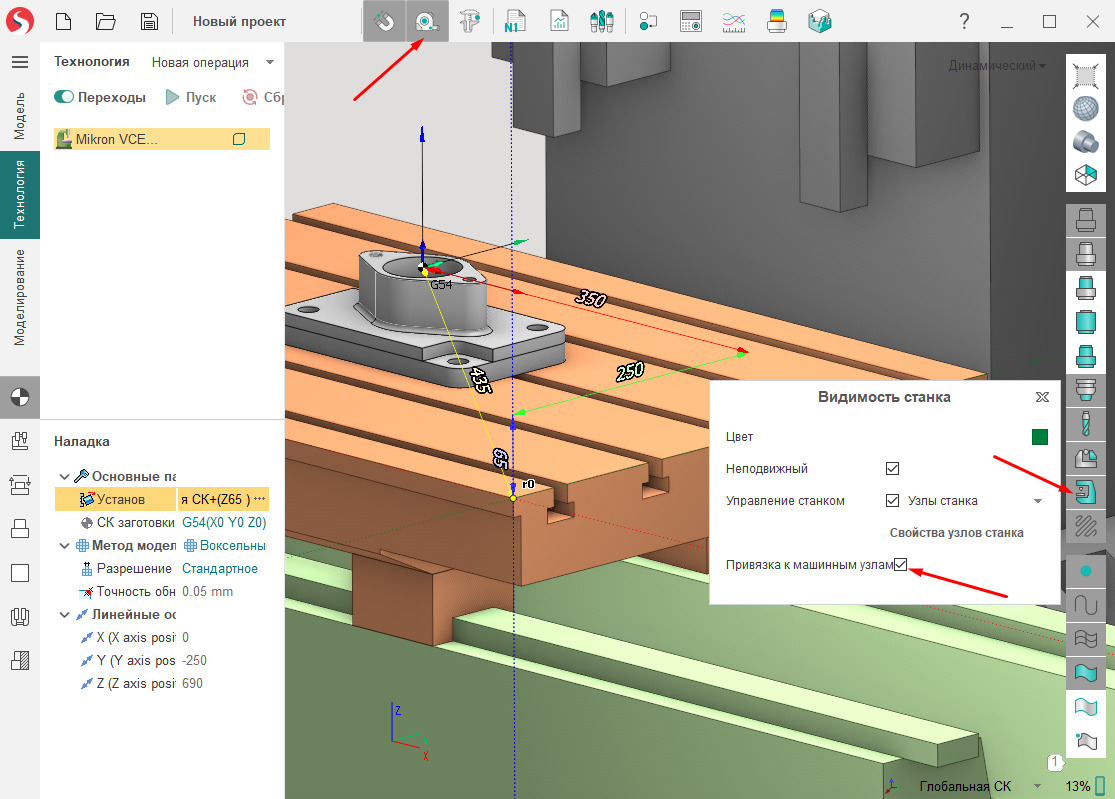Click the magnet snap icon in top toolbar
This screenshot has height=799, width=1115.
(x=384, y=21)
